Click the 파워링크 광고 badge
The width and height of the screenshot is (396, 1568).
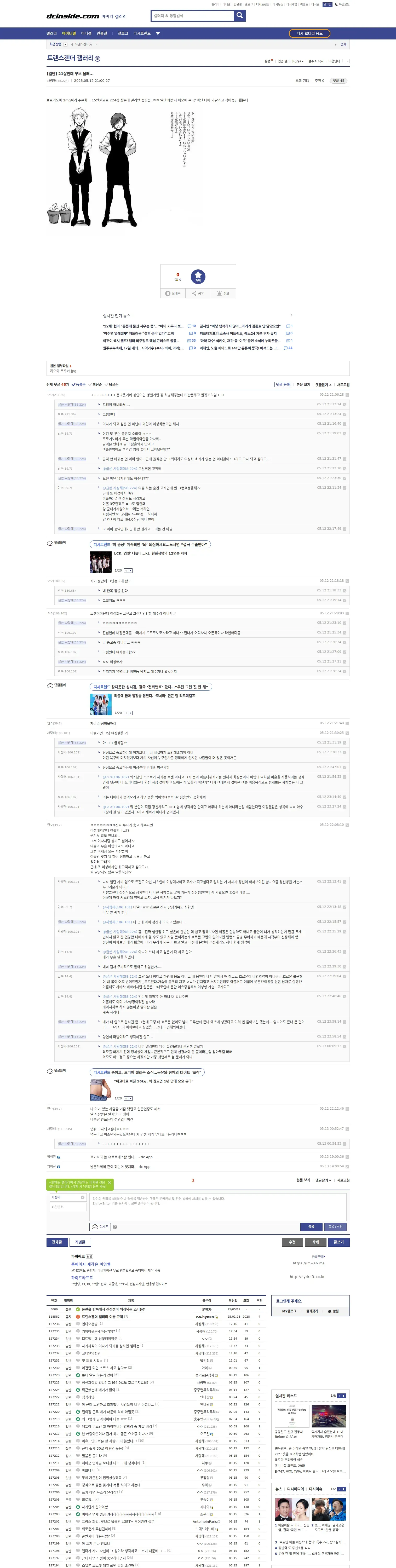(x=90, y=1256)
